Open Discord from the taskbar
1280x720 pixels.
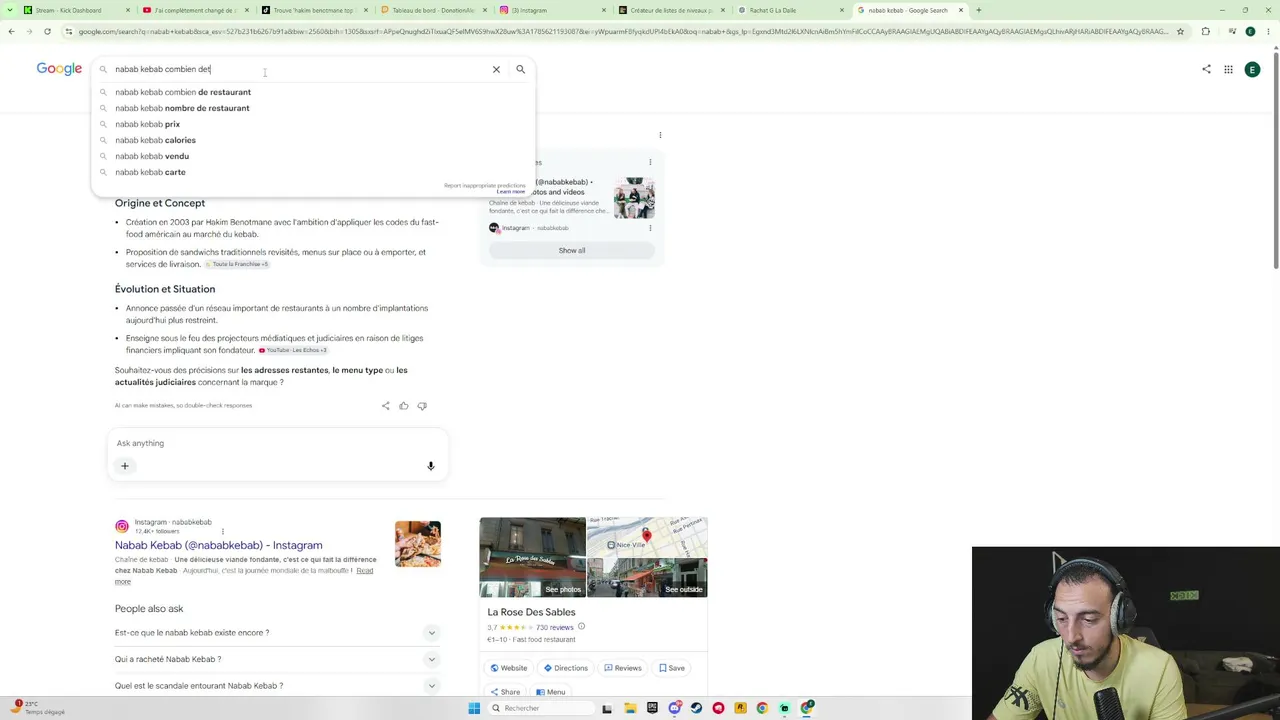tap(674, 708)
